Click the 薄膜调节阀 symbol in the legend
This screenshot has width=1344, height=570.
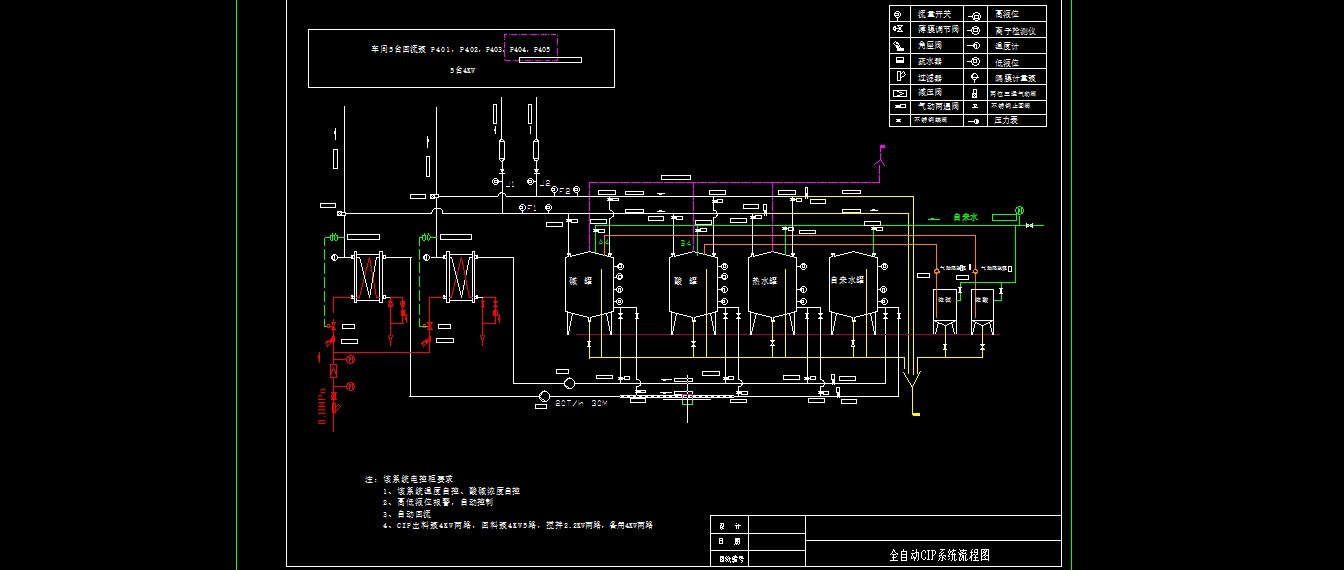[898, 29]
